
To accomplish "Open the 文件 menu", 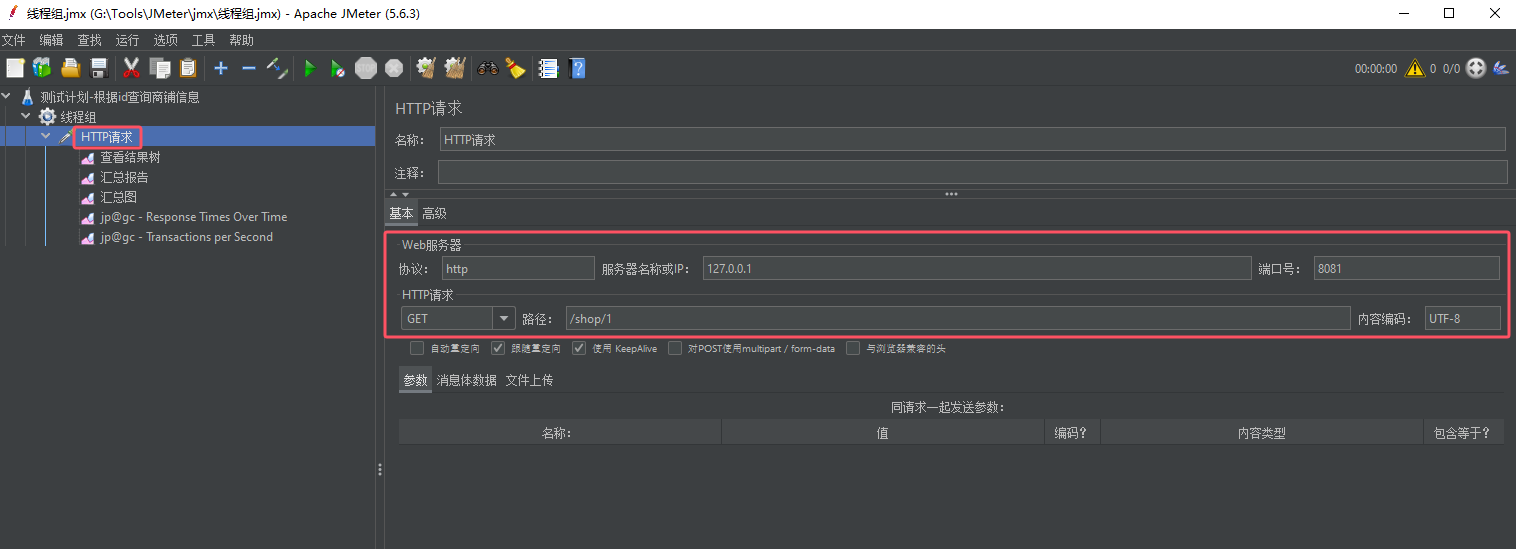I will pos(13,40).
